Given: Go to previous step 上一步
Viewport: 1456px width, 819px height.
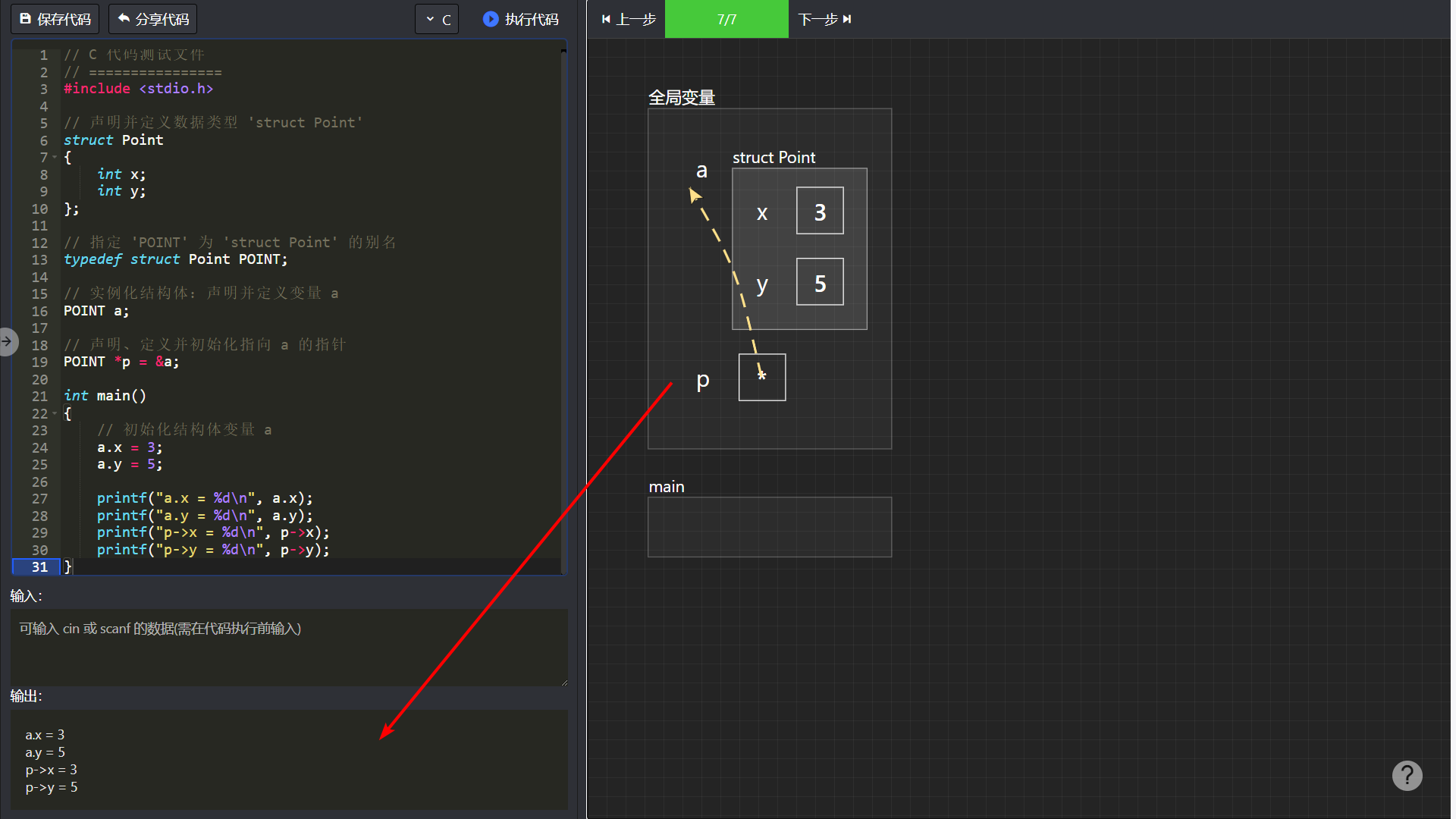Looking at the screenshot, I should [x=629, y=19].
